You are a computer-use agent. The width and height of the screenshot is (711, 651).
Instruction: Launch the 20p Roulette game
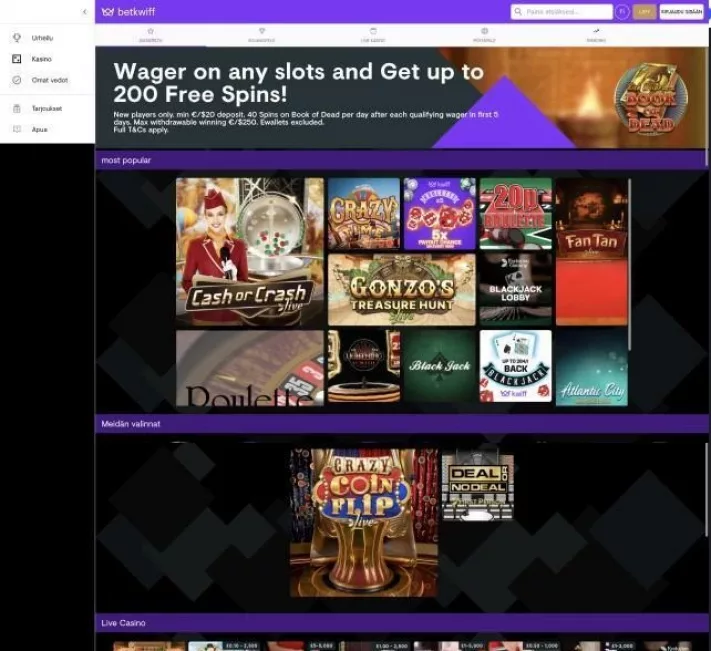click(516, 214)
